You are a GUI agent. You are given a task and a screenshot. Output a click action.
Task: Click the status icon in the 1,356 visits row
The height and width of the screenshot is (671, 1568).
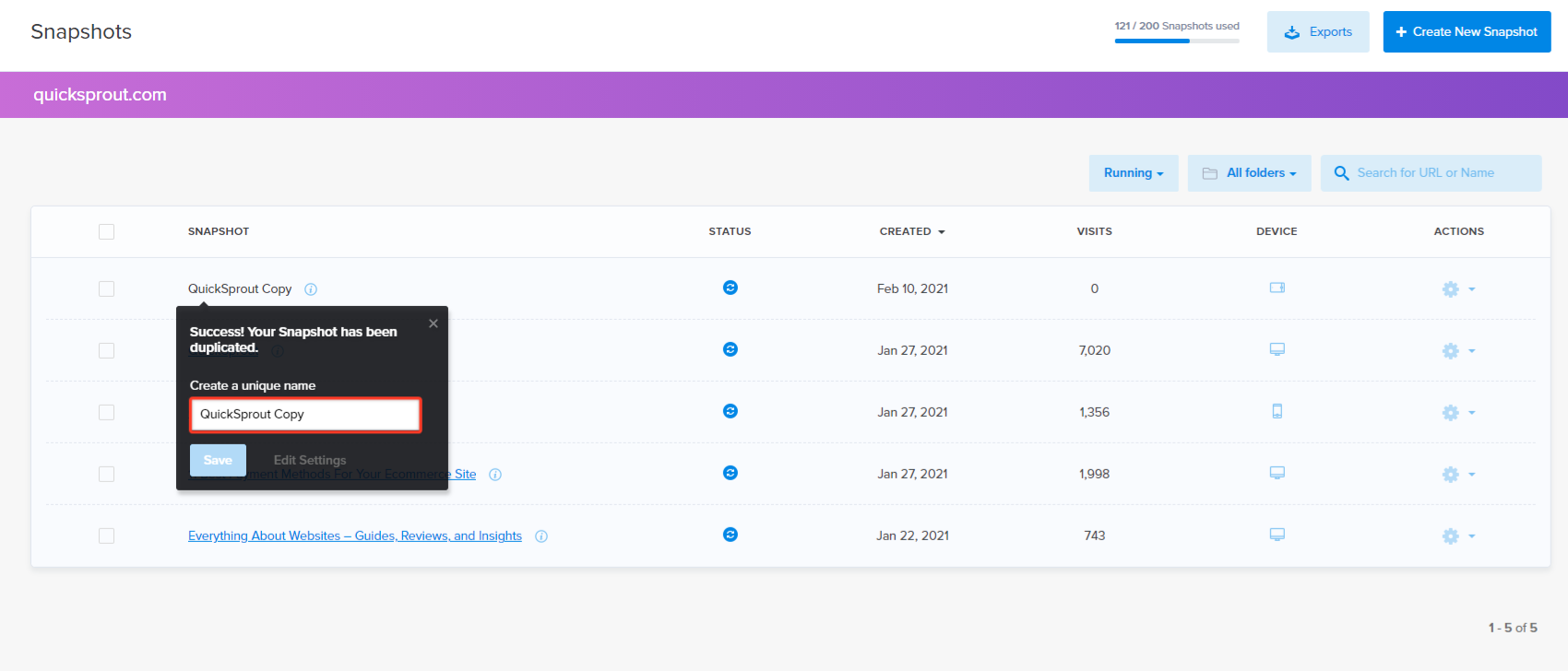point(730,411)
